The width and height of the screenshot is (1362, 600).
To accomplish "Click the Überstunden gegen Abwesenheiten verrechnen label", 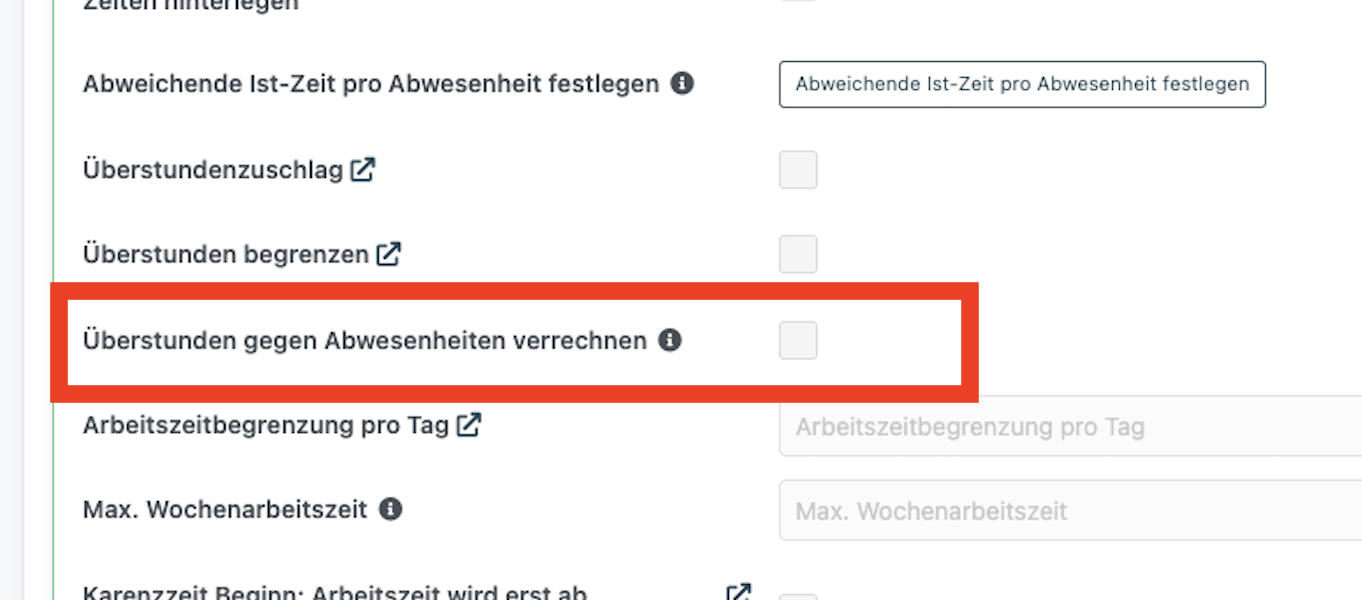I will 365,341.
